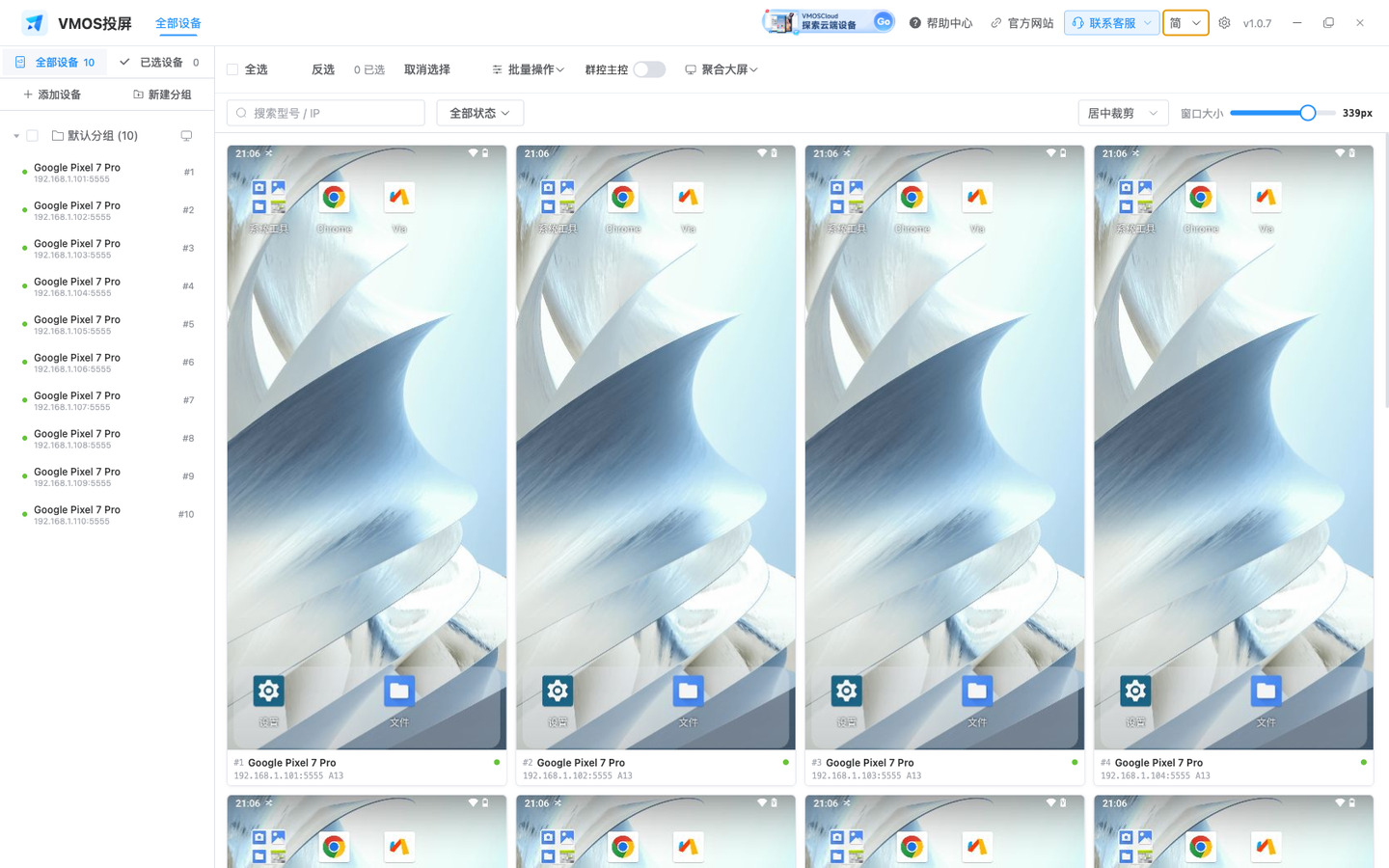The height and width of the screenshot is (868, 1389).
Task: Tick the 全选 select-all checkbox
Action: (232, 69)
